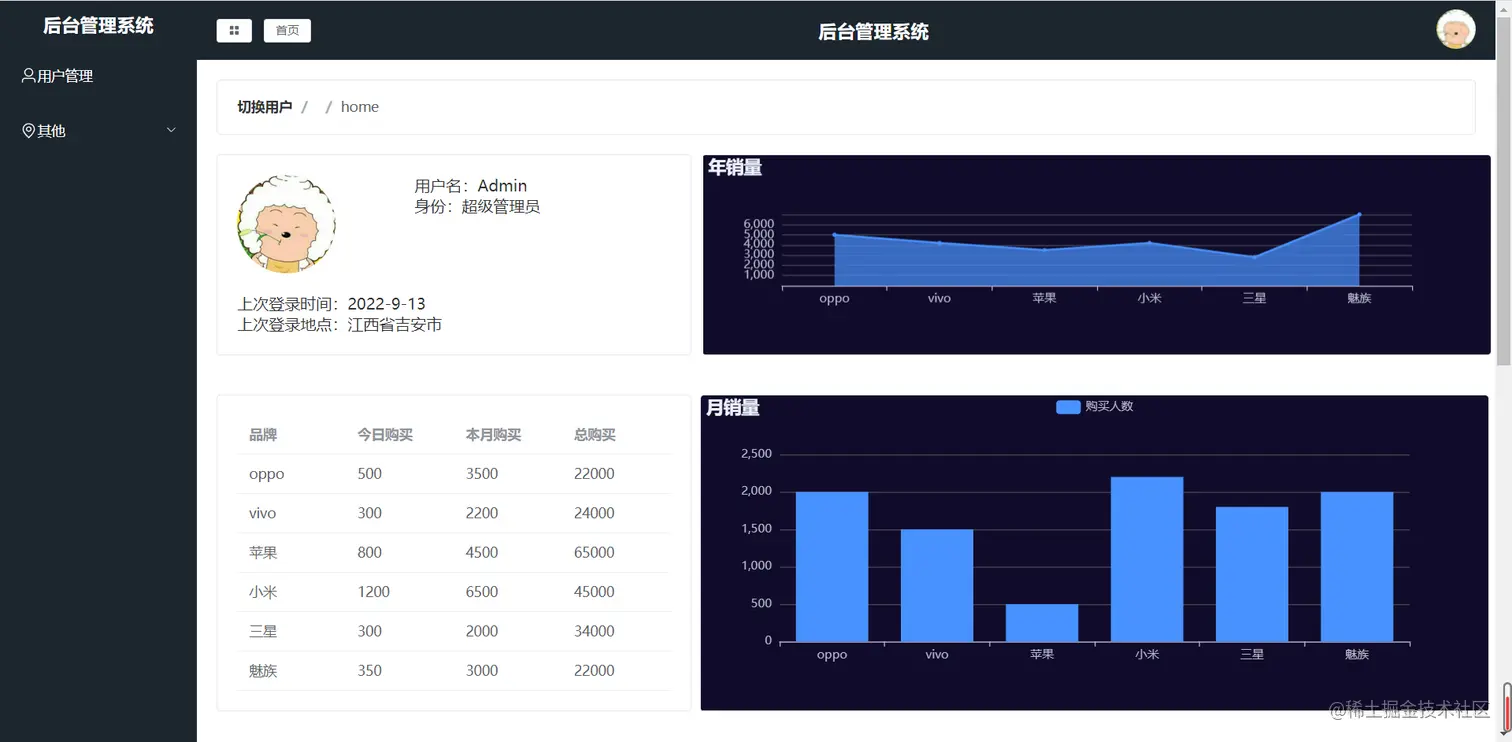Open 用户管理 in the sidebar
The image size is (1512, 742).
[x=98, y=76]
